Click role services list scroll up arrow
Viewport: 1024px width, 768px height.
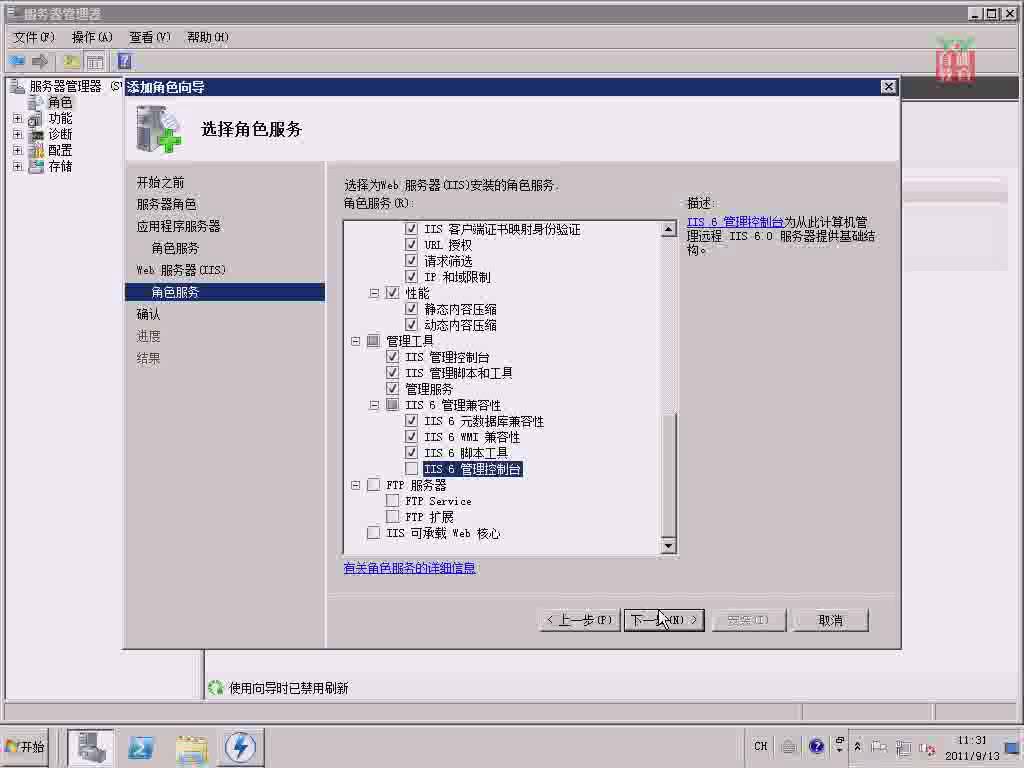pos(668,229)
